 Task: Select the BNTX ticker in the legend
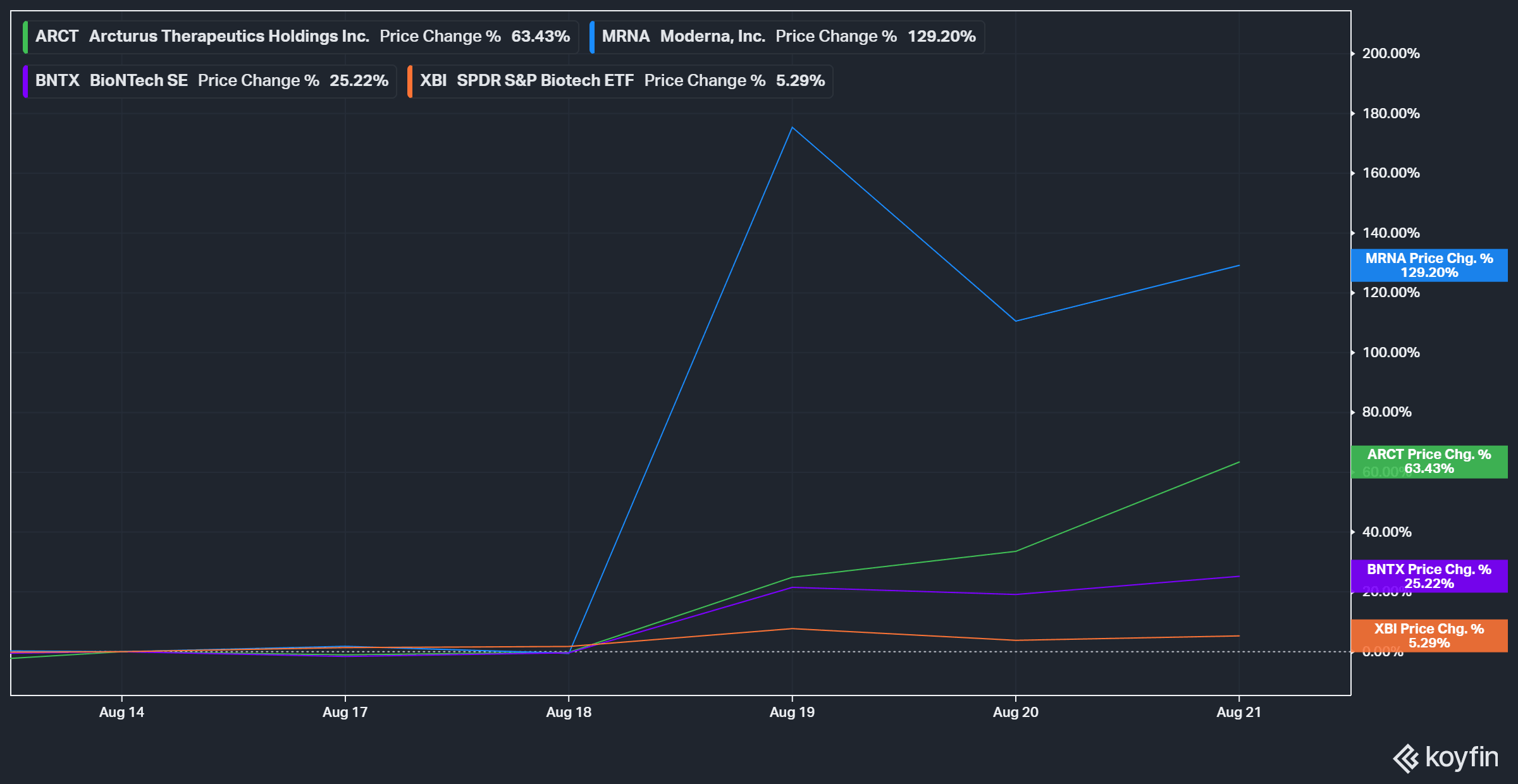(x=58, y=81)
